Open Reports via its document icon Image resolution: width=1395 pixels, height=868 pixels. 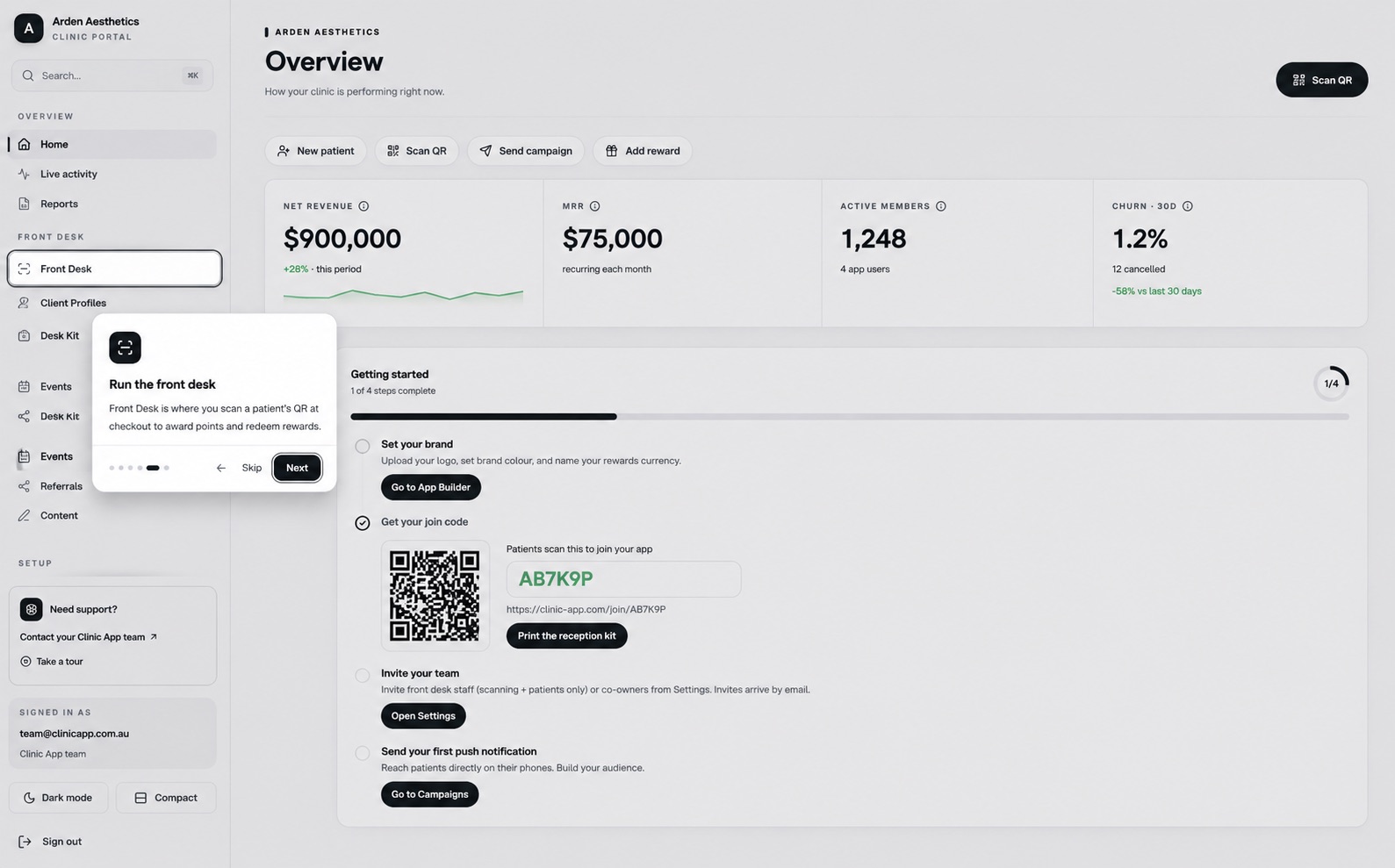(x=25, y=204)
